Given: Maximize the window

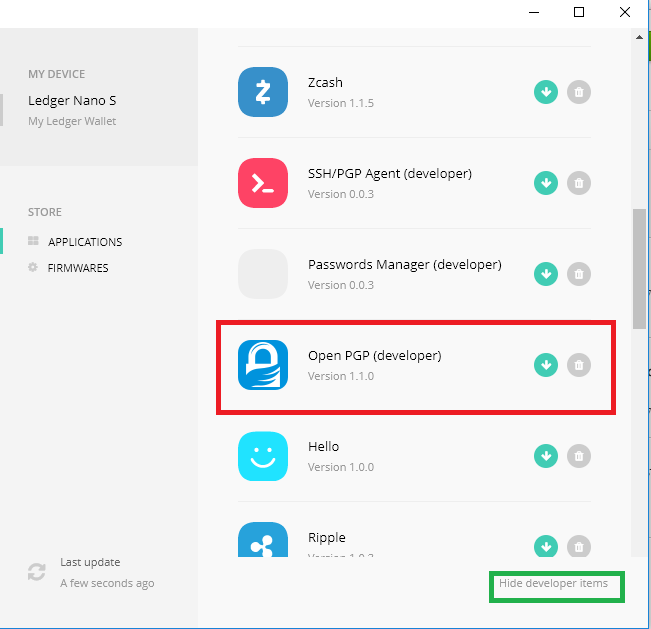Looking at the screenshot, I should click(x=579, y=12).
